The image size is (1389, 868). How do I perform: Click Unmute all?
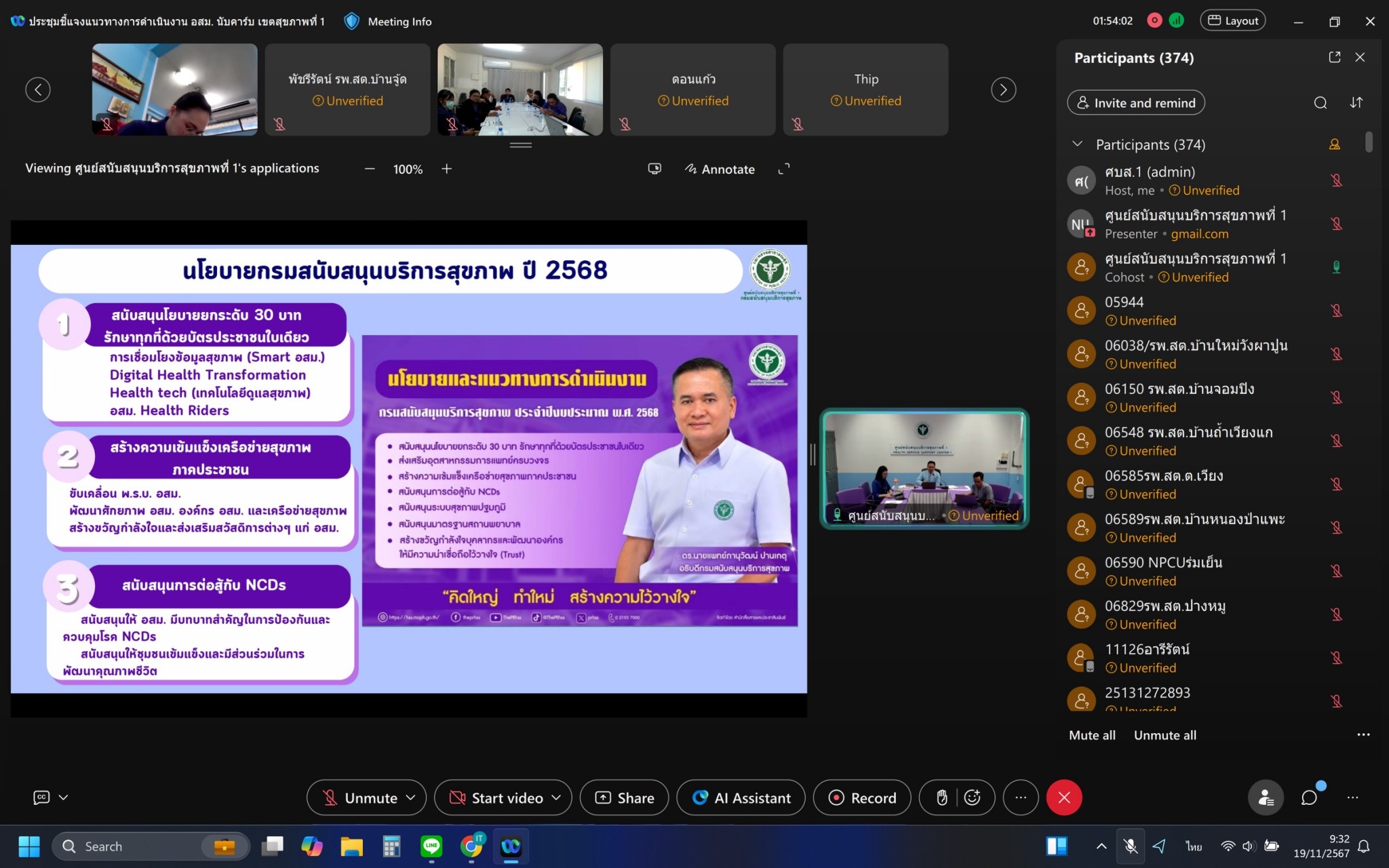click(x=1165, y=735)
